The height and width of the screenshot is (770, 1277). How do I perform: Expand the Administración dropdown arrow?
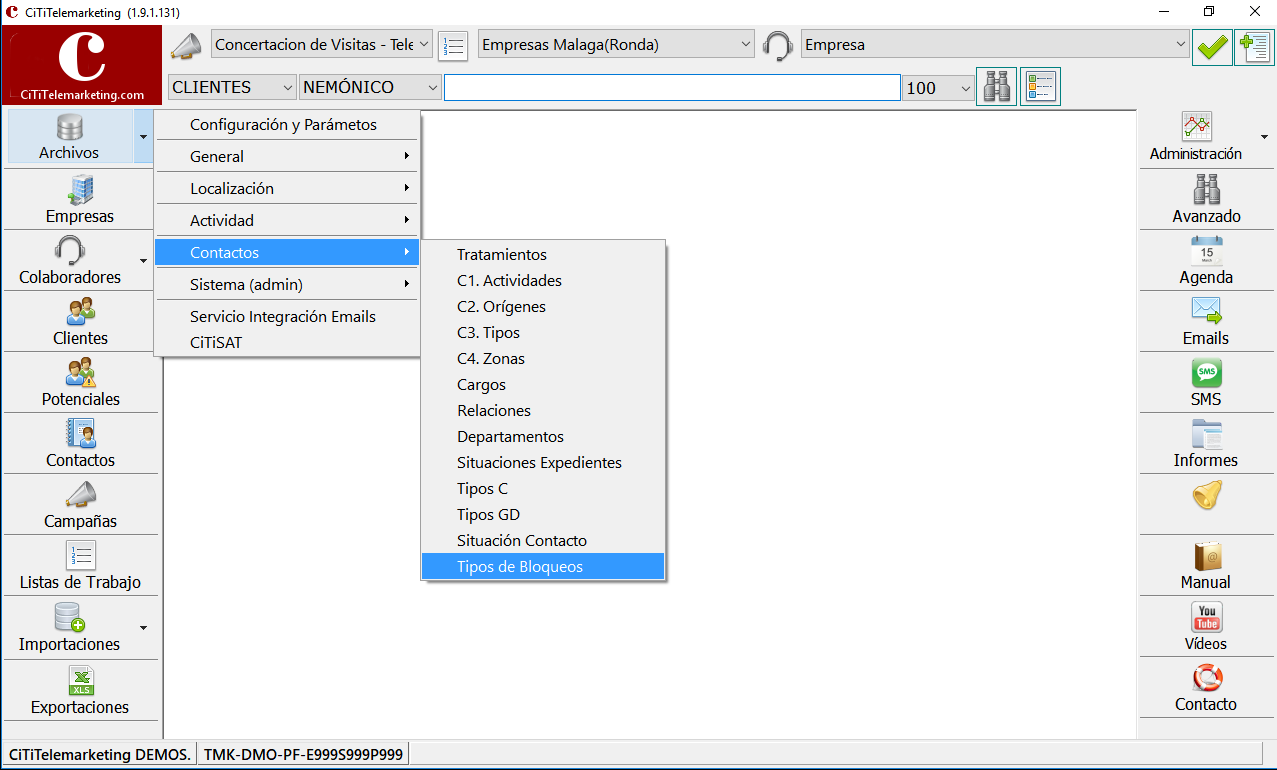point(1265,138)
